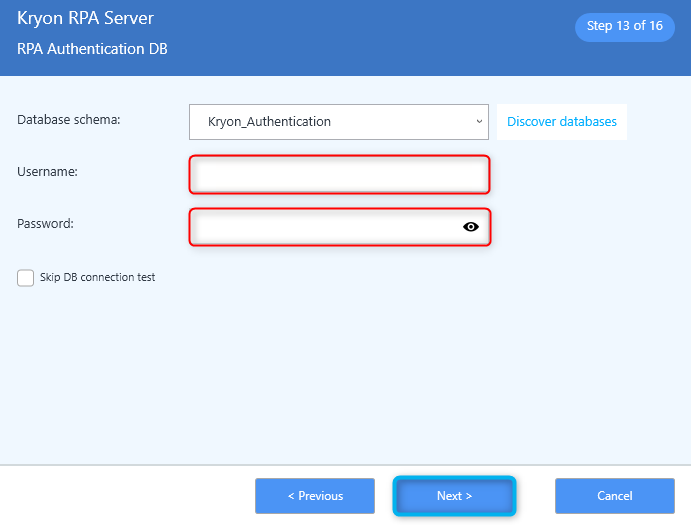Click the 'Database schema:' label

(69, 119)
